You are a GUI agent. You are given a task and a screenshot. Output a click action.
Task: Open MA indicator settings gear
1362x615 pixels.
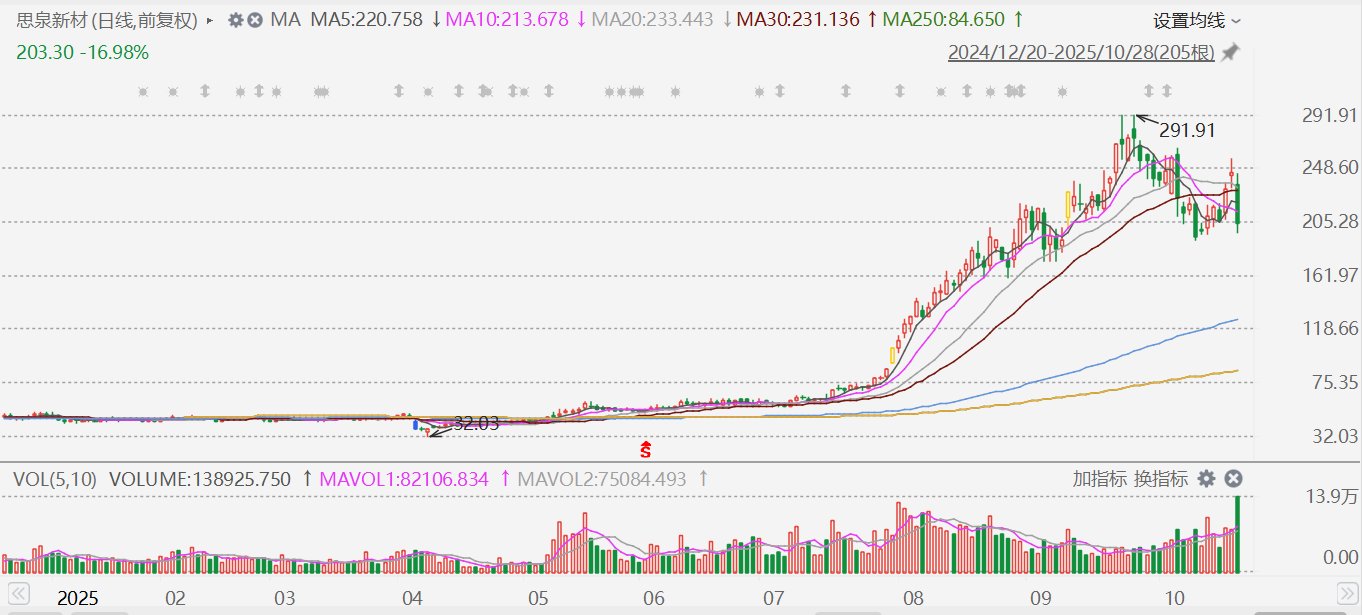pyautogui.click(x=236, y=20)
